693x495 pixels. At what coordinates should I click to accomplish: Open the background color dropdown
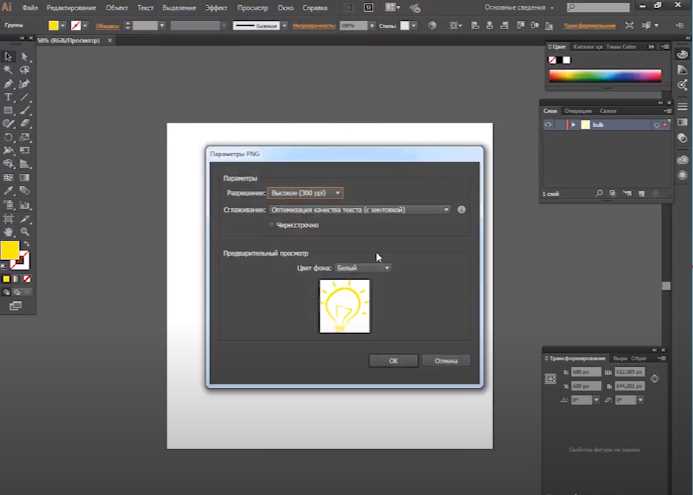(x=363, y=268)
